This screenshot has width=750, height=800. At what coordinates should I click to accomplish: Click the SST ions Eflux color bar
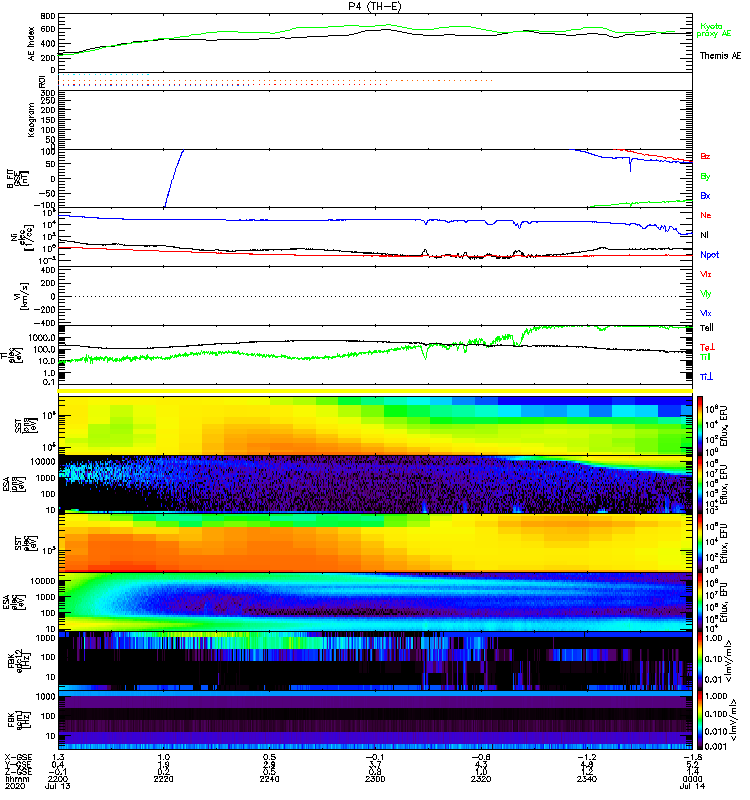pyautogui.click(x=700, y=426)
